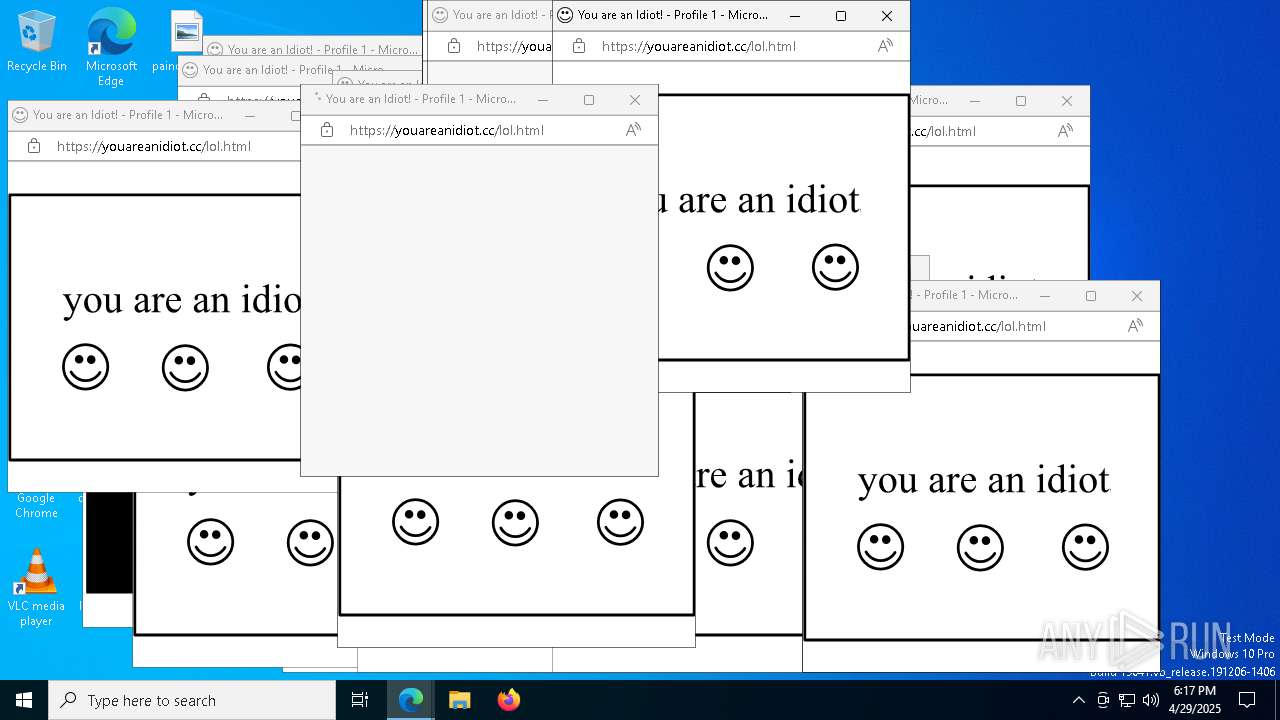Image resolution: width=1280 pixels, height=720 pixels.
Task: Open the VLC media player desktop shortcut
Action: point(36,588)
